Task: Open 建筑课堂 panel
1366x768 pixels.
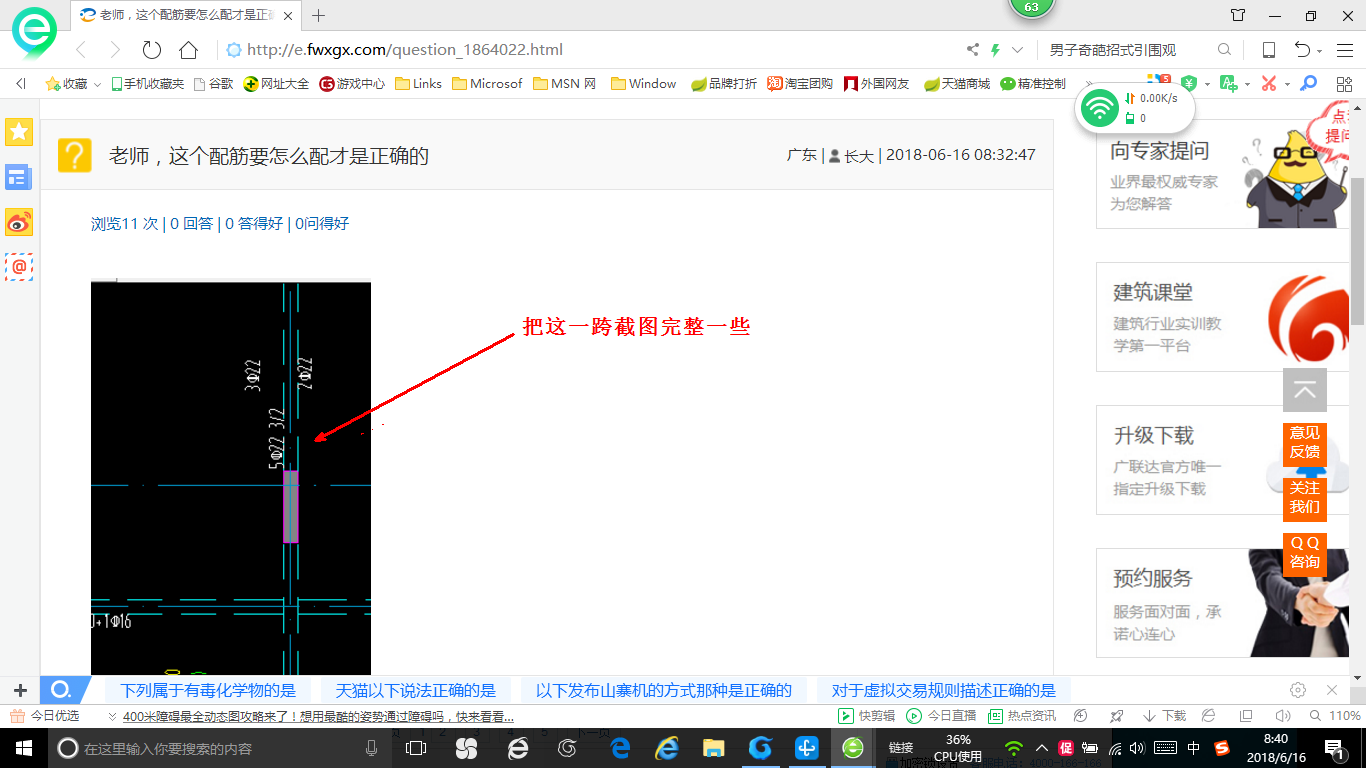Action: [x=1222, y=317]
